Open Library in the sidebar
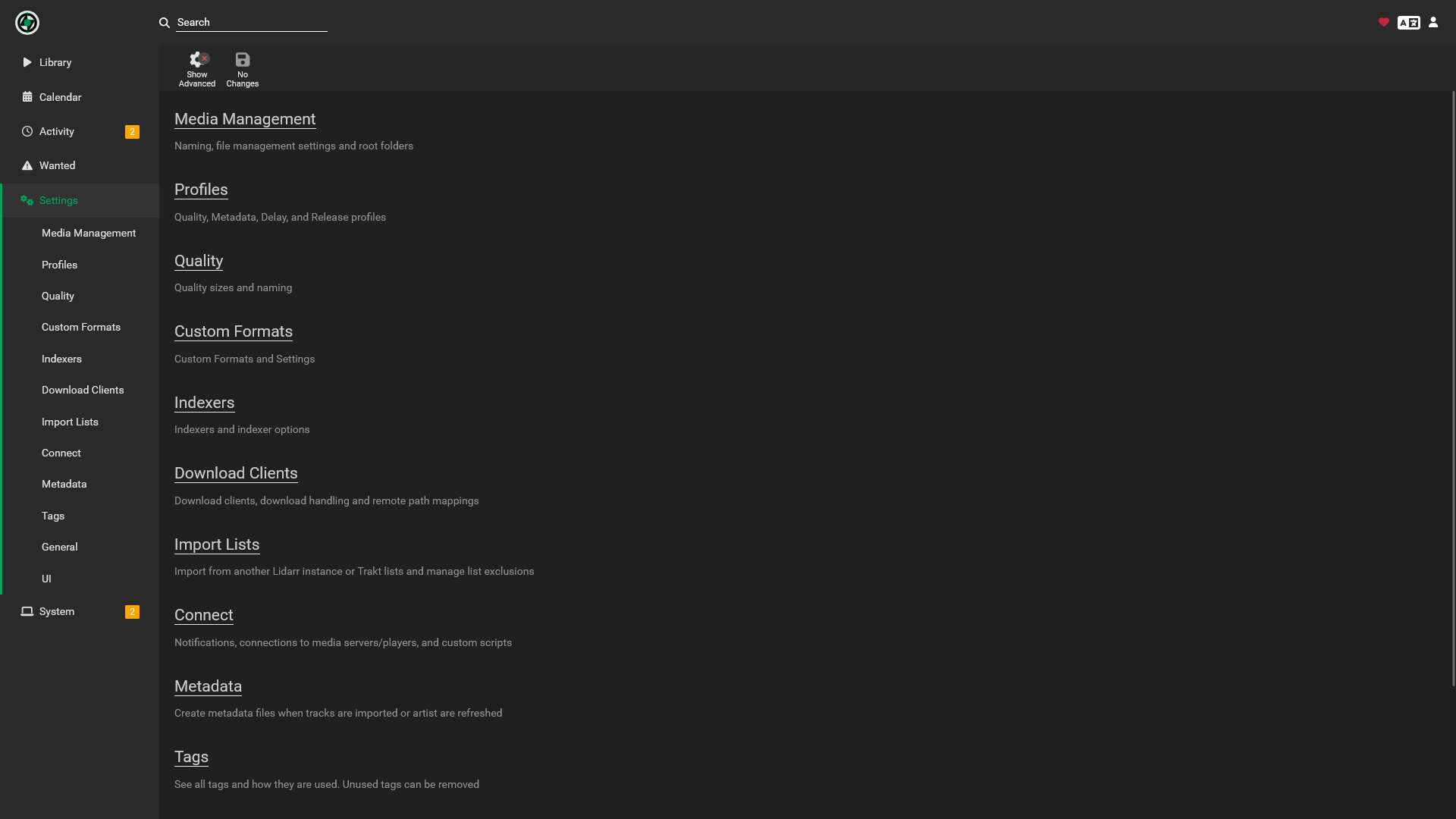This screenshot has width=1456, height=819. point(80,62)
